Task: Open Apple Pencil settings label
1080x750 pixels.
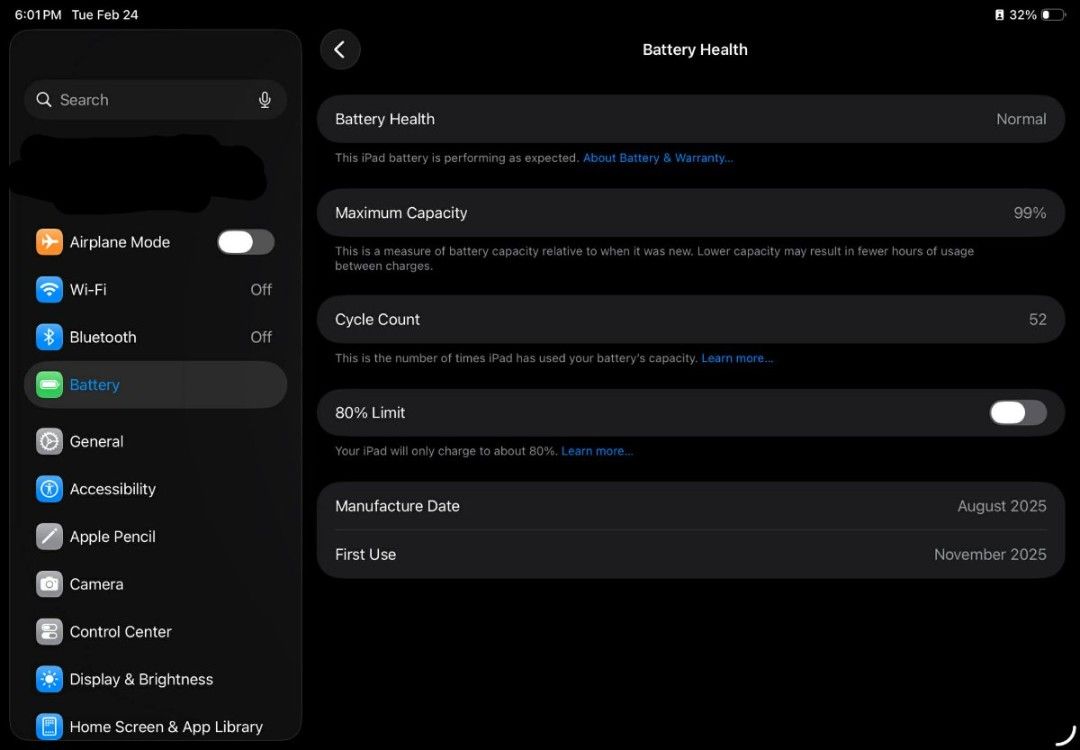Action: 112,537
